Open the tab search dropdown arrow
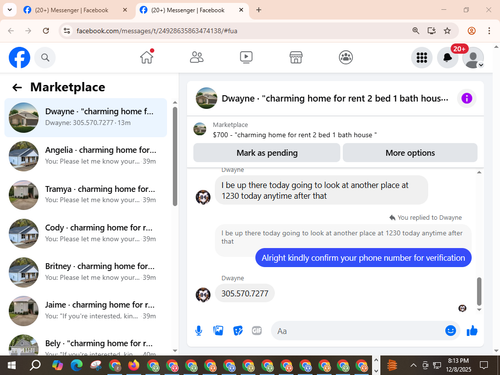 10,10
